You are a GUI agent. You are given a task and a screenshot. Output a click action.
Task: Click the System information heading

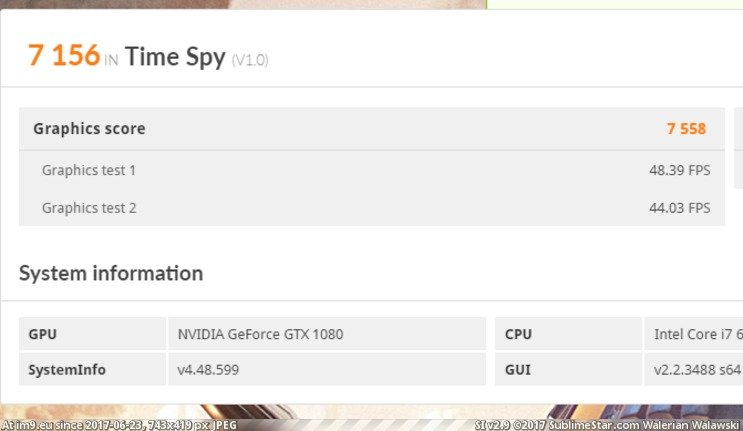point(111,273)
